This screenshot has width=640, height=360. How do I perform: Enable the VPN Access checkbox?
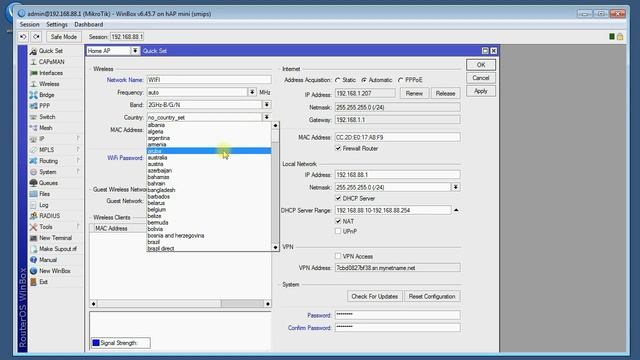(338, 256)
